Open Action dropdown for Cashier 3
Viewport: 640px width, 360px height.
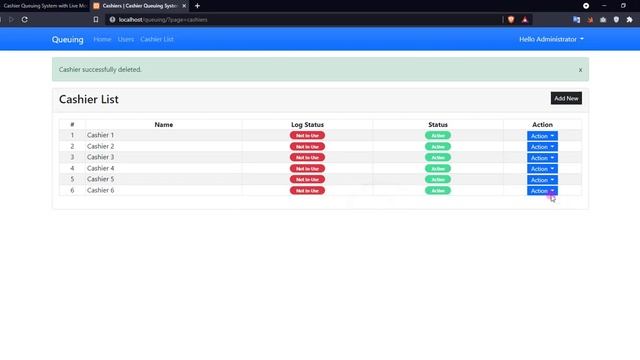point(542,158)
